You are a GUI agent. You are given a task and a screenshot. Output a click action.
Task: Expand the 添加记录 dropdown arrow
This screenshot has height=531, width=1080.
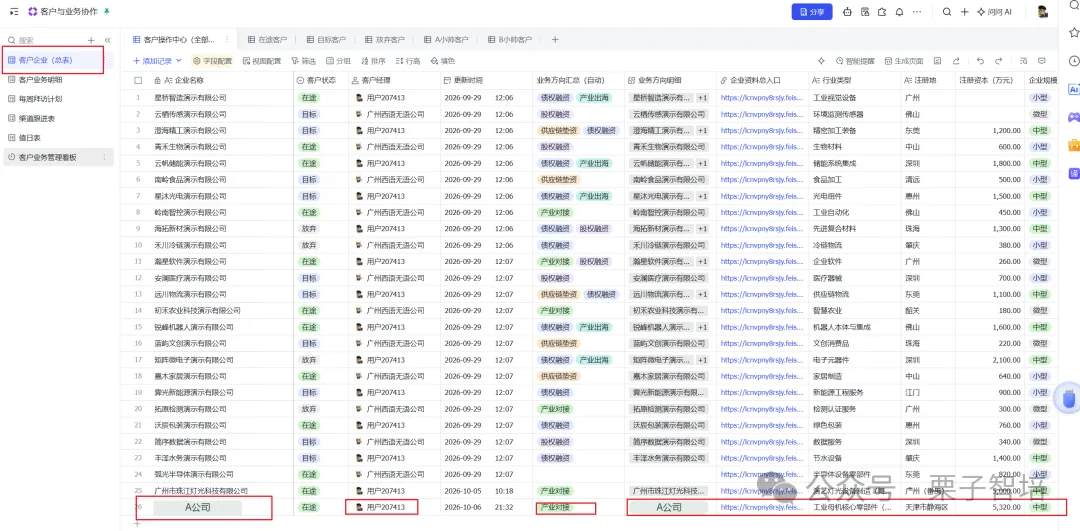click(x=179, y=61)
